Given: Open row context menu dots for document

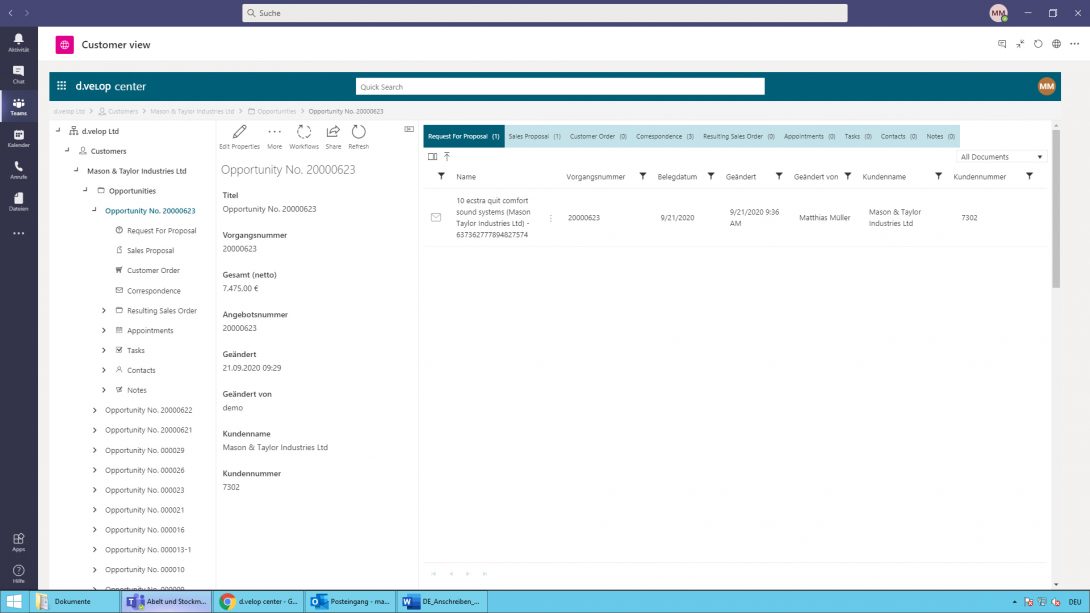Looking at the screenshot, I should 551,218.
